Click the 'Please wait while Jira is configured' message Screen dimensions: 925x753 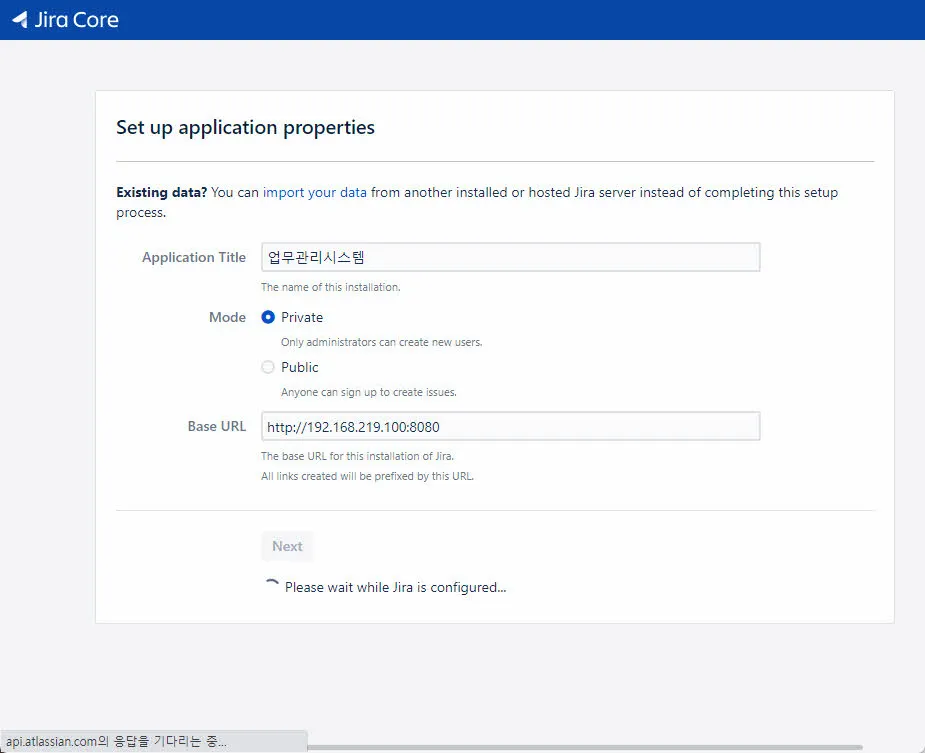pos(395,587)
